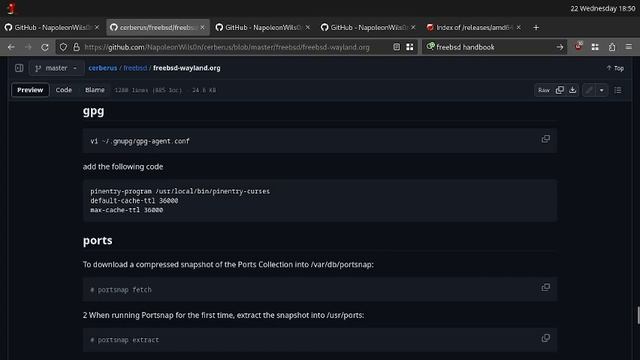Open the Raw file view

544,90
